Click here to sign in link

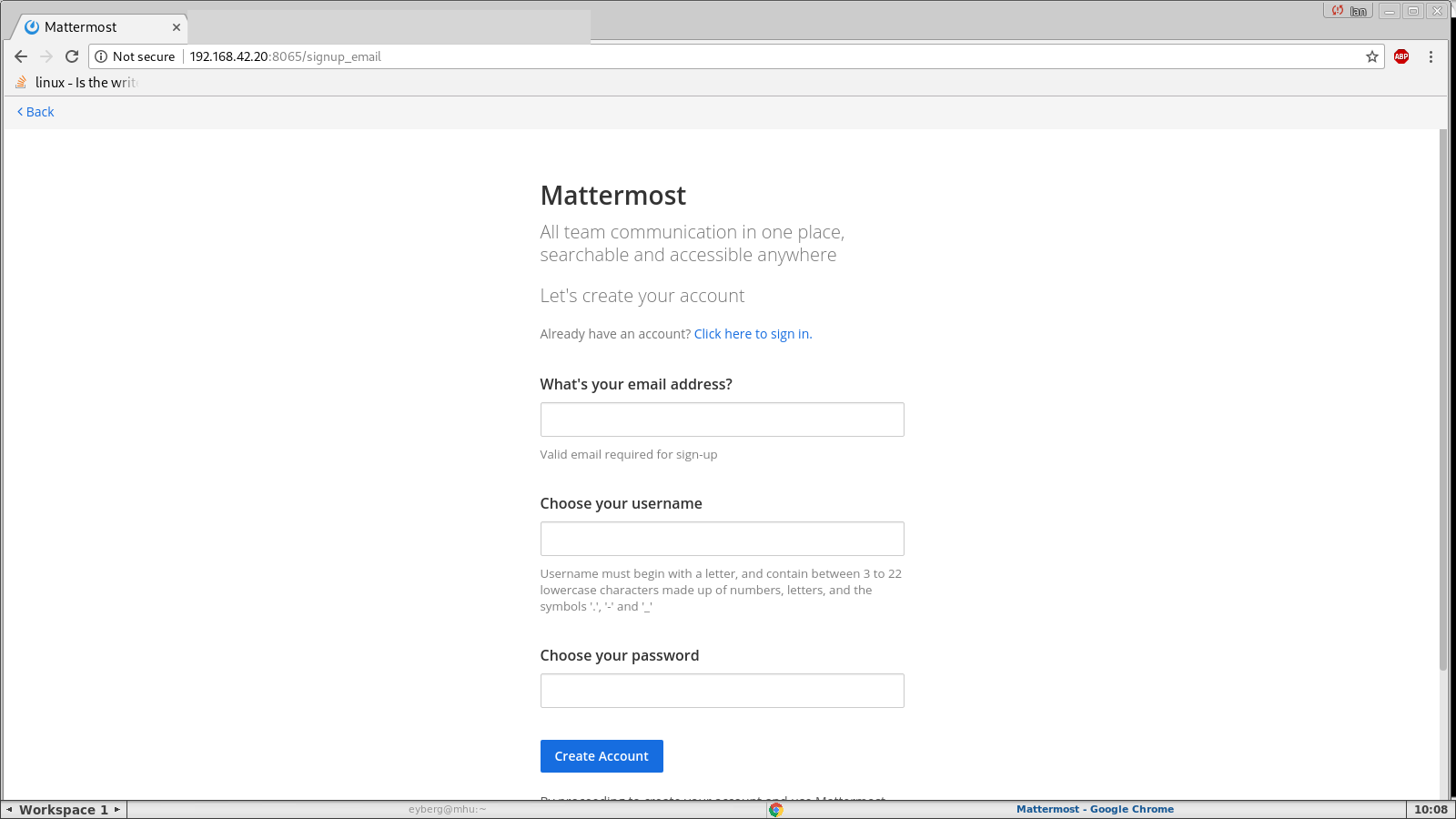click(753, 334)
